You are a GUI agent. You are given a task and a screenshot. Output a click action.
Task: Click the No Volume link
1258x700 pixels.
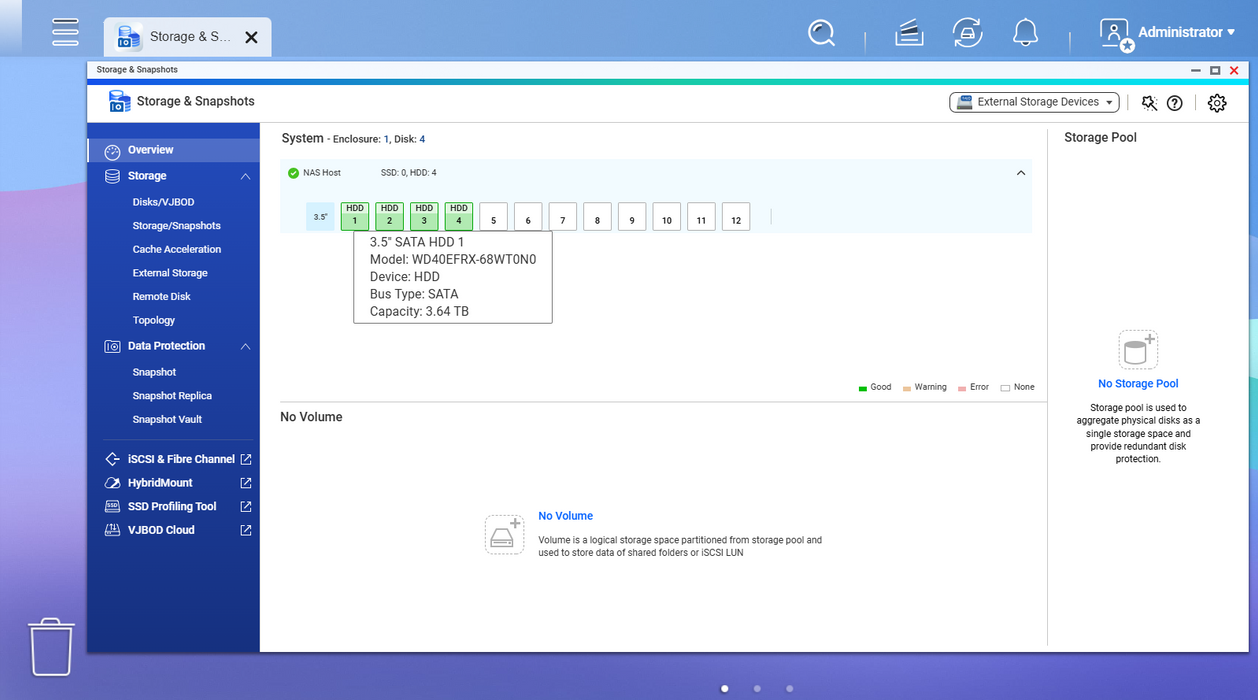click(x=565, y=516)
